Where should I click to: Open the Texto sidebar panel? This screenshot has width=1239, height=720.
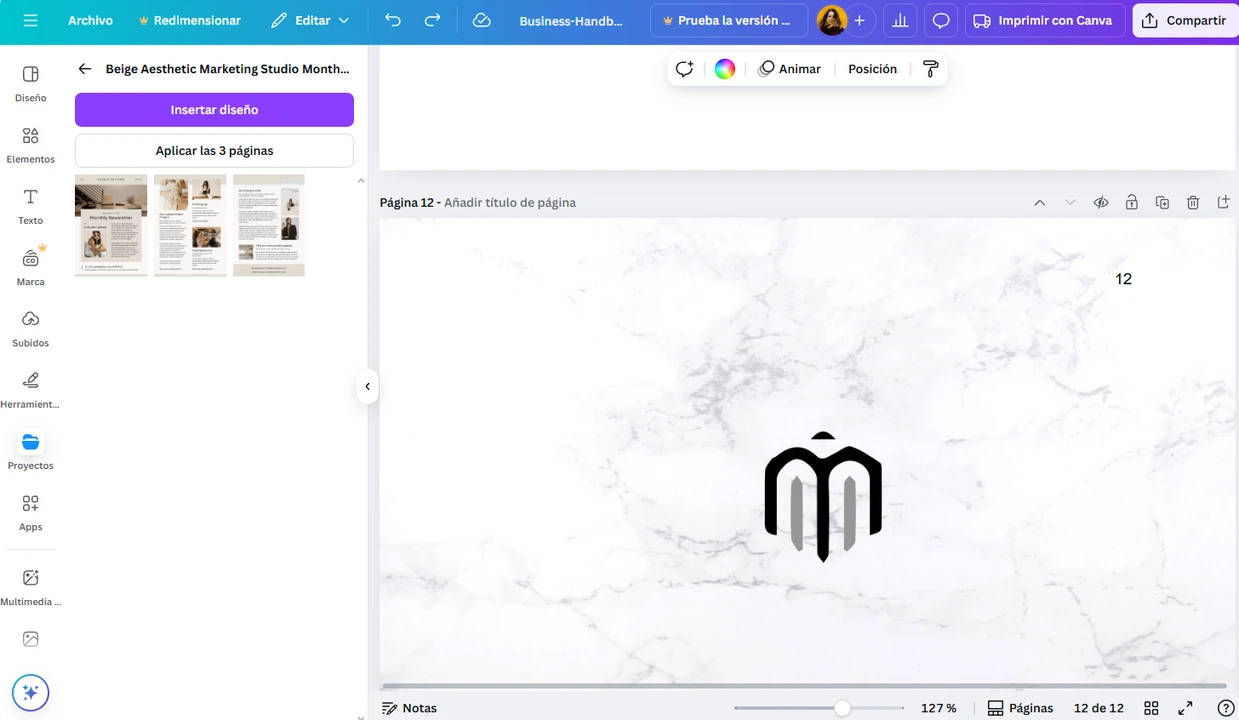[31, 206]
